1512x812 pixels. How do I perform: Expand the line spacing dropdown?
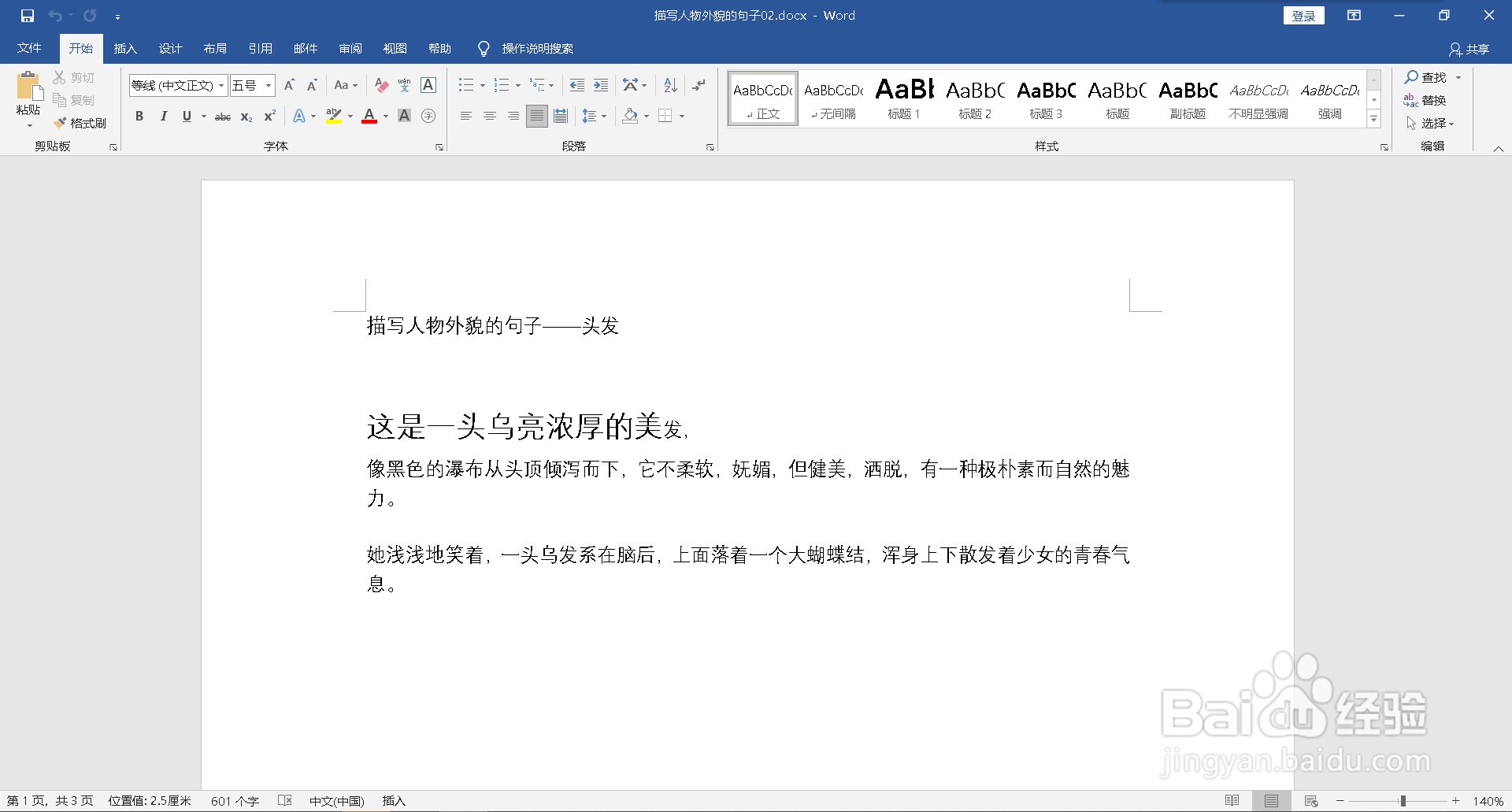click(603, 116)
